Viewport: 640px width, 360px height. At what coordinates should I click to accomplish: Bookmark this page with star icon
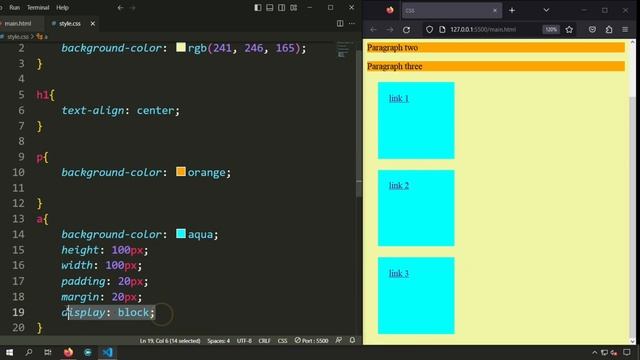(569, 29)
